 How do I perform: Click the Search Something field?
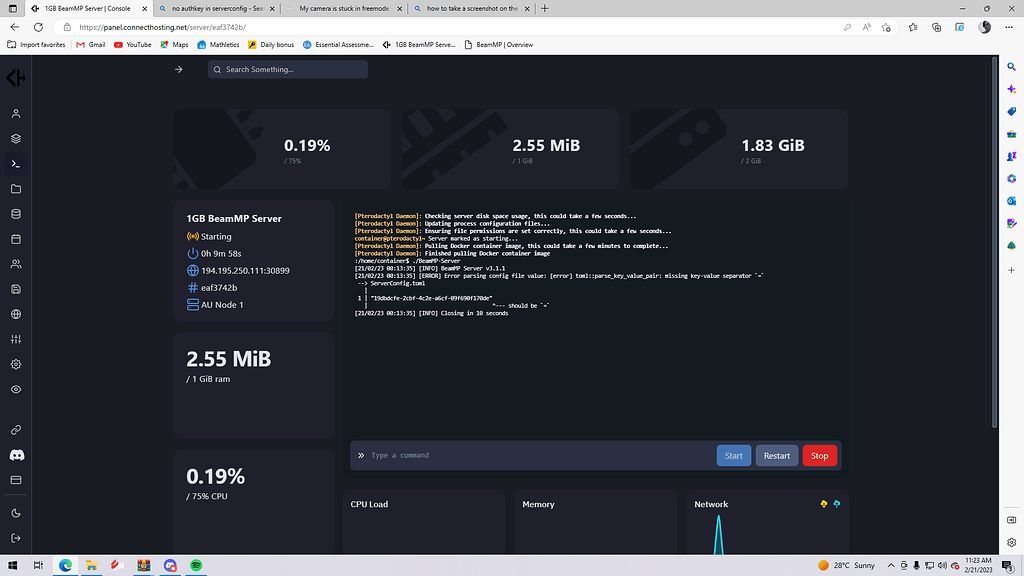click(287, 69)
